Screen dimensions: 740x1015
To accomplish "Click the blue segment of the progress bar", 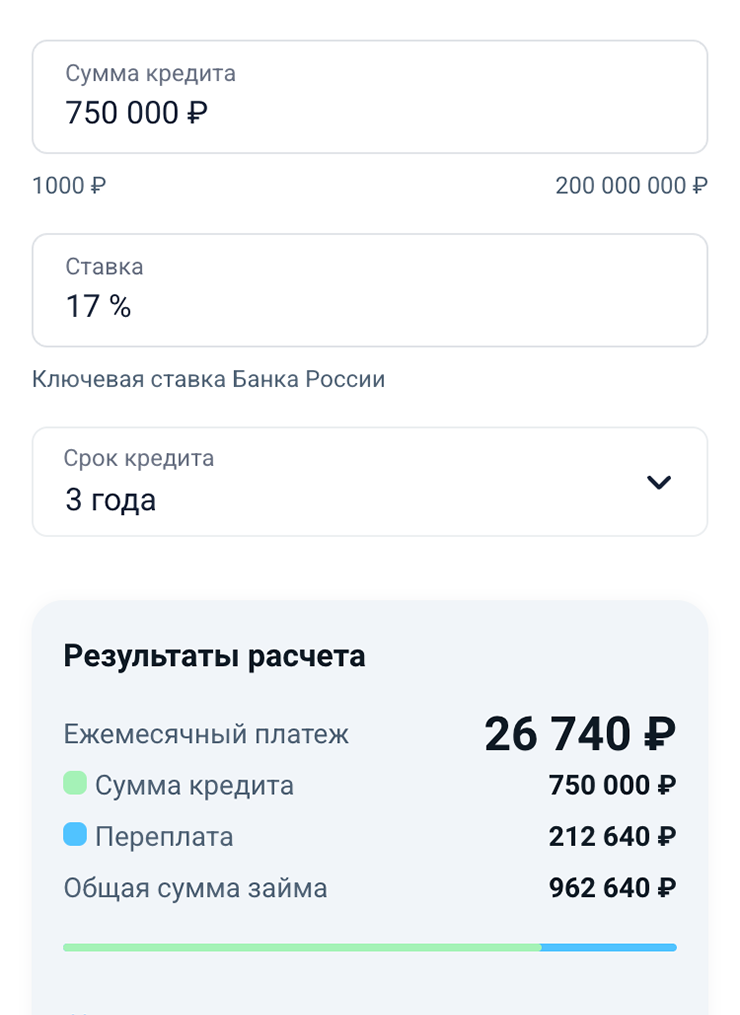I will pyautogui.click(x=608, y=947).
